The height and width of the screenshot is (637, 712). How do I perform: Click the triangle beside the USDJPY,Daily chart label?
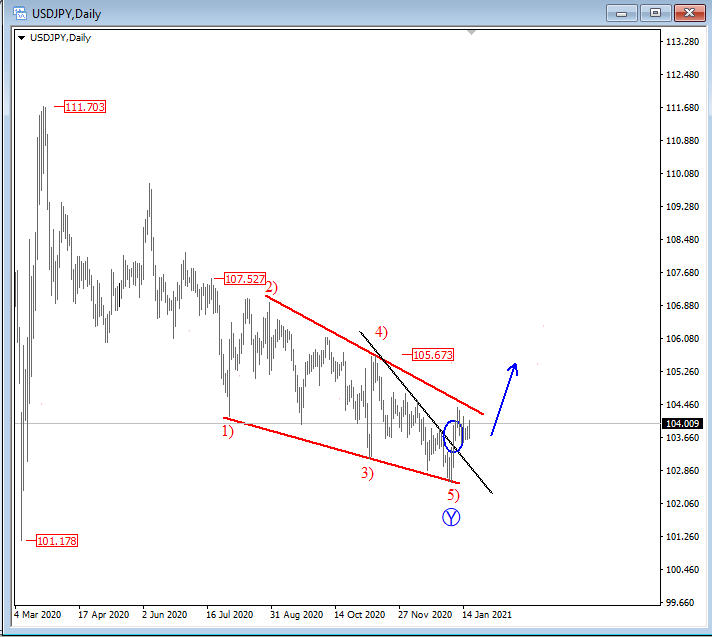[20, 38]
